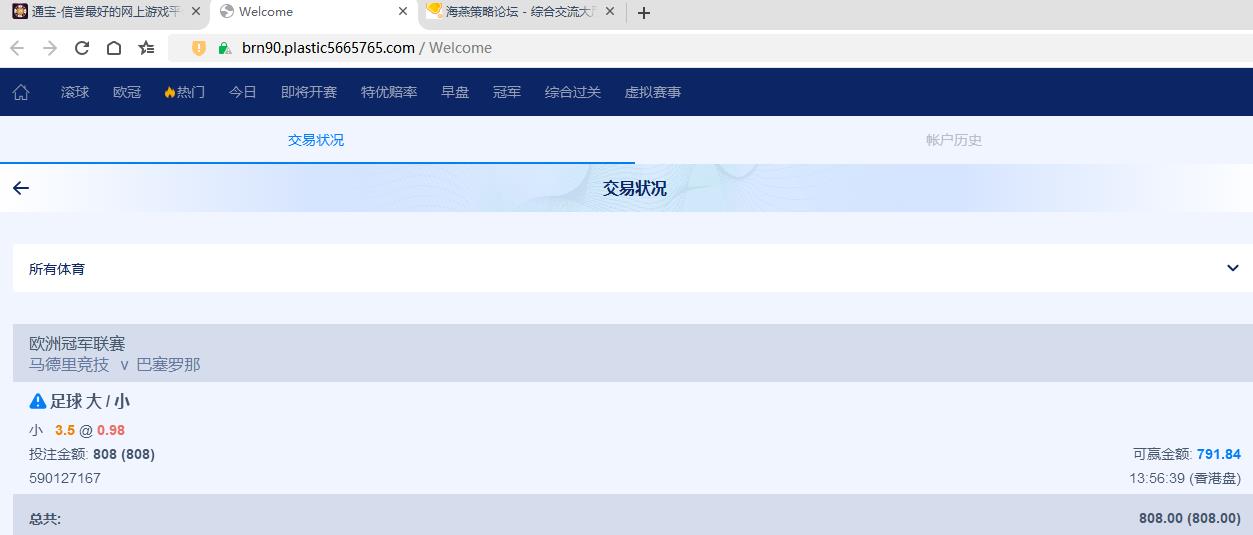Open a new browser tab
Image resolution: width=1253 pixels, height=535 pixels.
pos(644,13)
